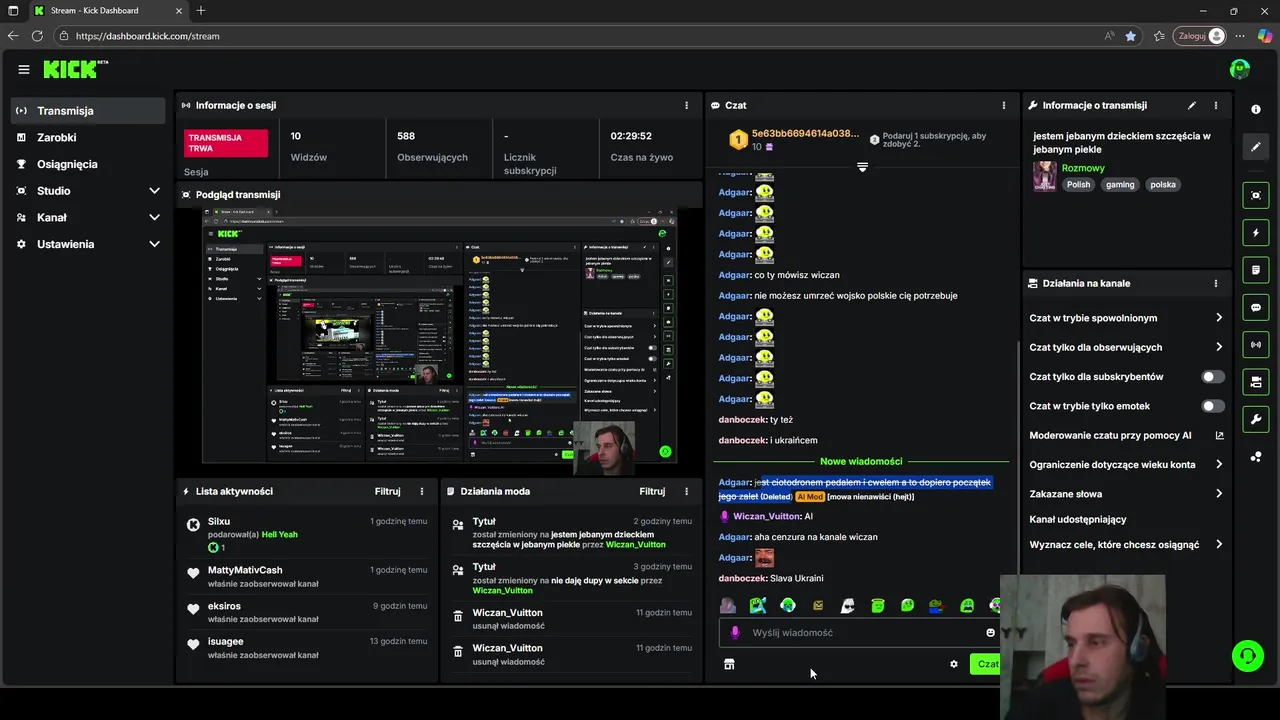This screenshot has width=1280, height=720.
Task: Click the broadcast signal icon in the right rail
Action: click(1256, 345)
